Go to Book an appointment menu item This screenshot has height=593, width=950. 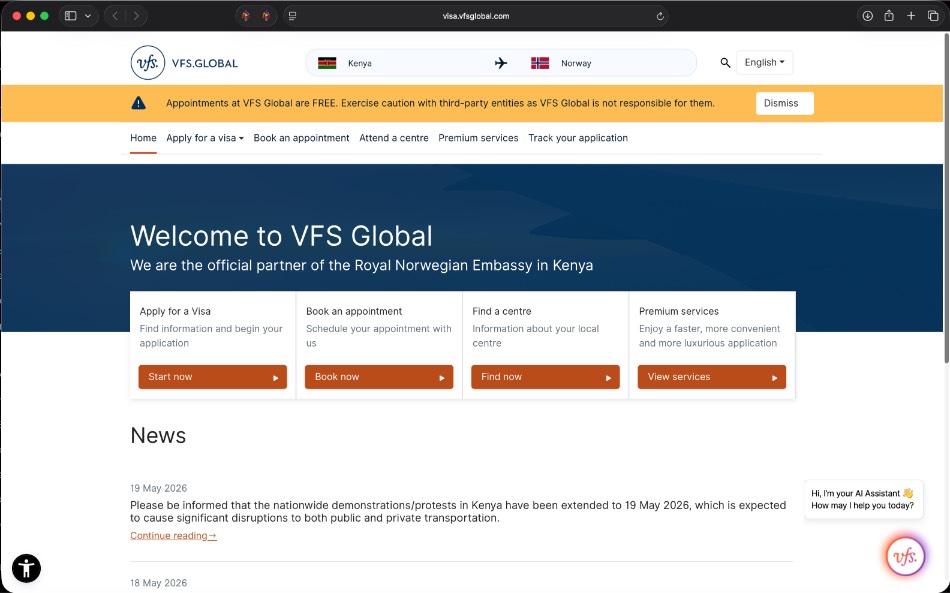(301, 138)
